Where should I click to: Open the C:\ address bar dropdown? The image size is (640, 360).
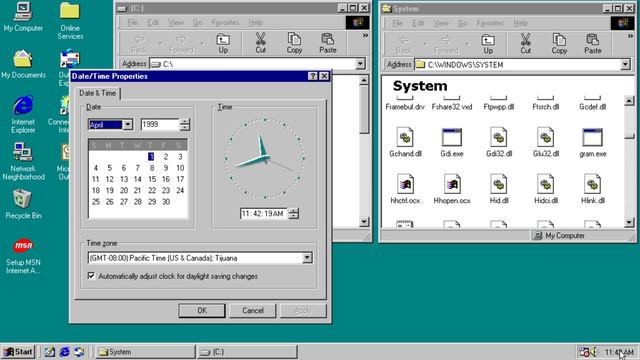tap(360, 64)
